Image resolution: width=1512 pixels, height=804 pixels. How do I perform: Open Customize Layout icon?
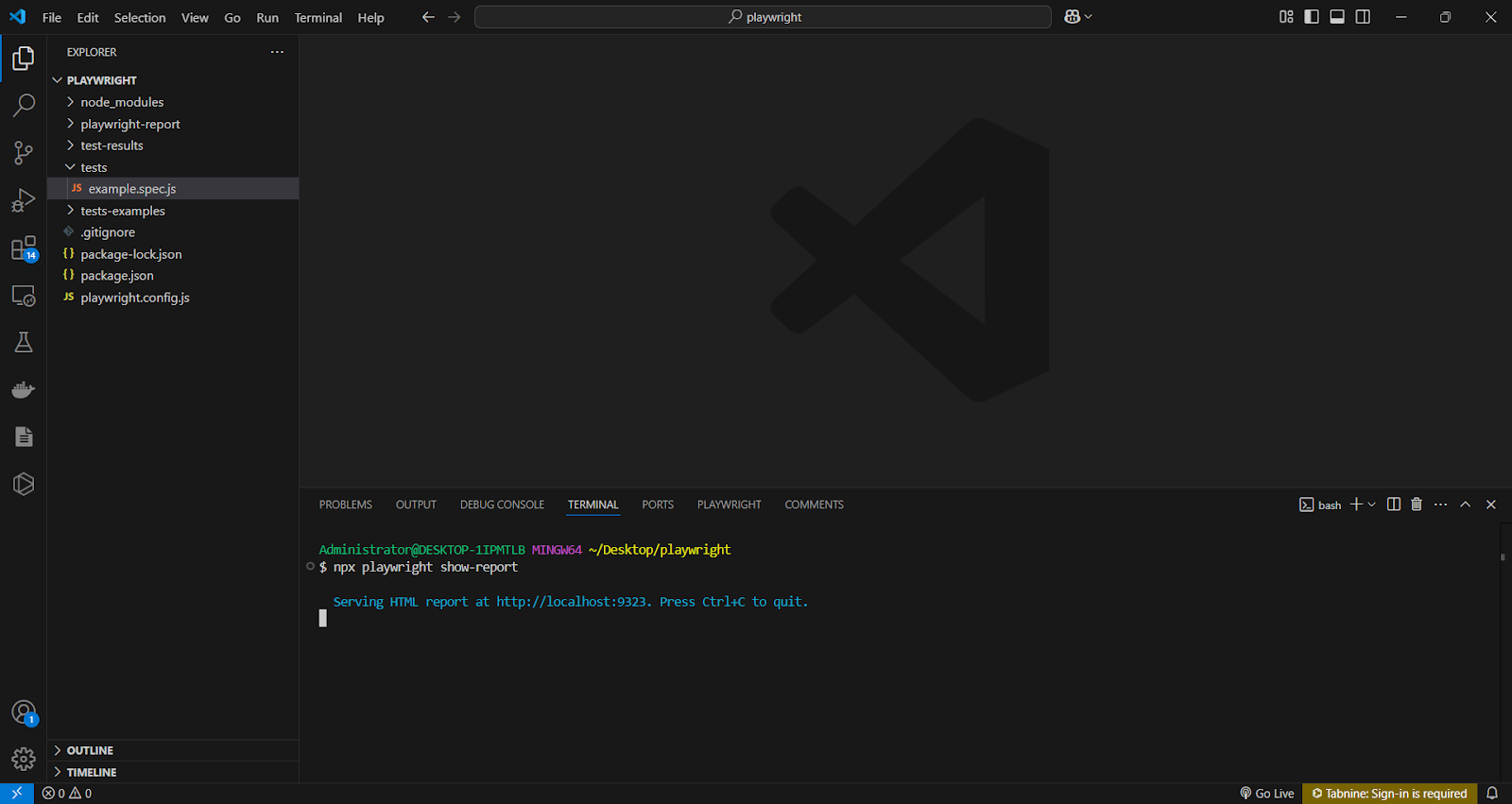pos(1286,17)
